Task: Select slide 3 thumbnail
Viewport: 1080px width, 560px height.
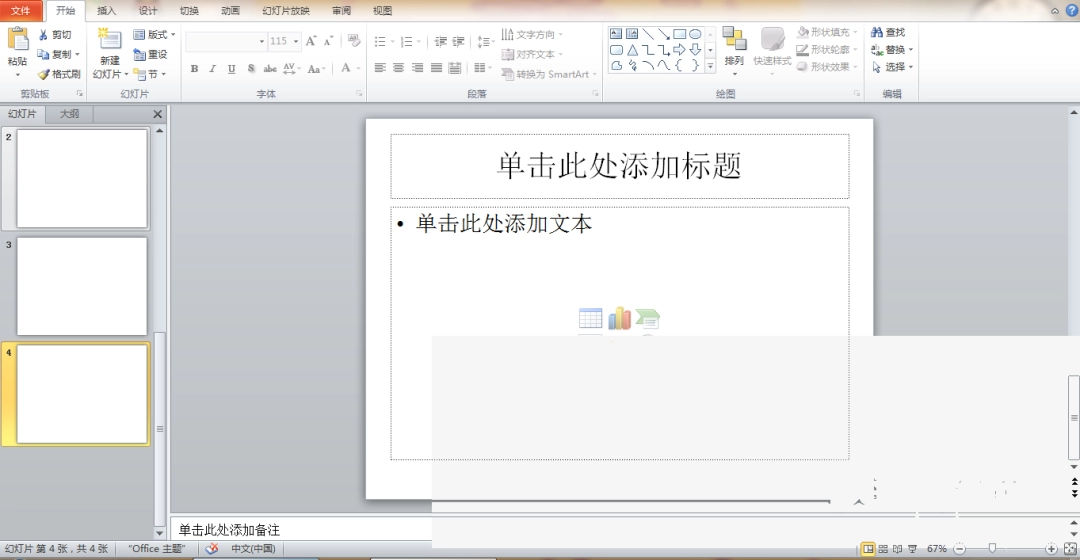Action: [x=82, y=286]
